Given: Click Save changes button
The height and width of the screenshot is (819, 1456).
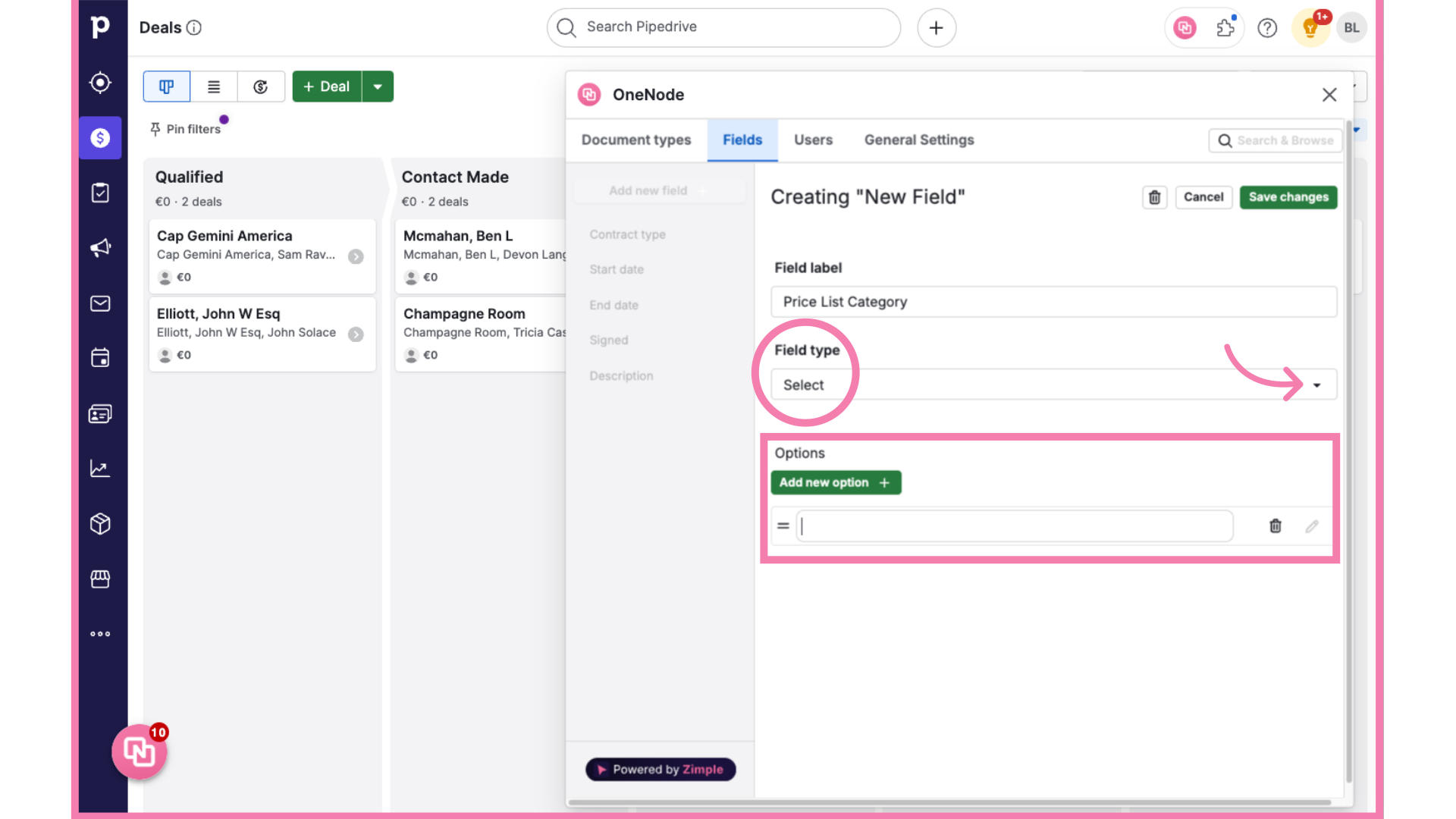Looking at the screenshot, I should point(1288,197).
